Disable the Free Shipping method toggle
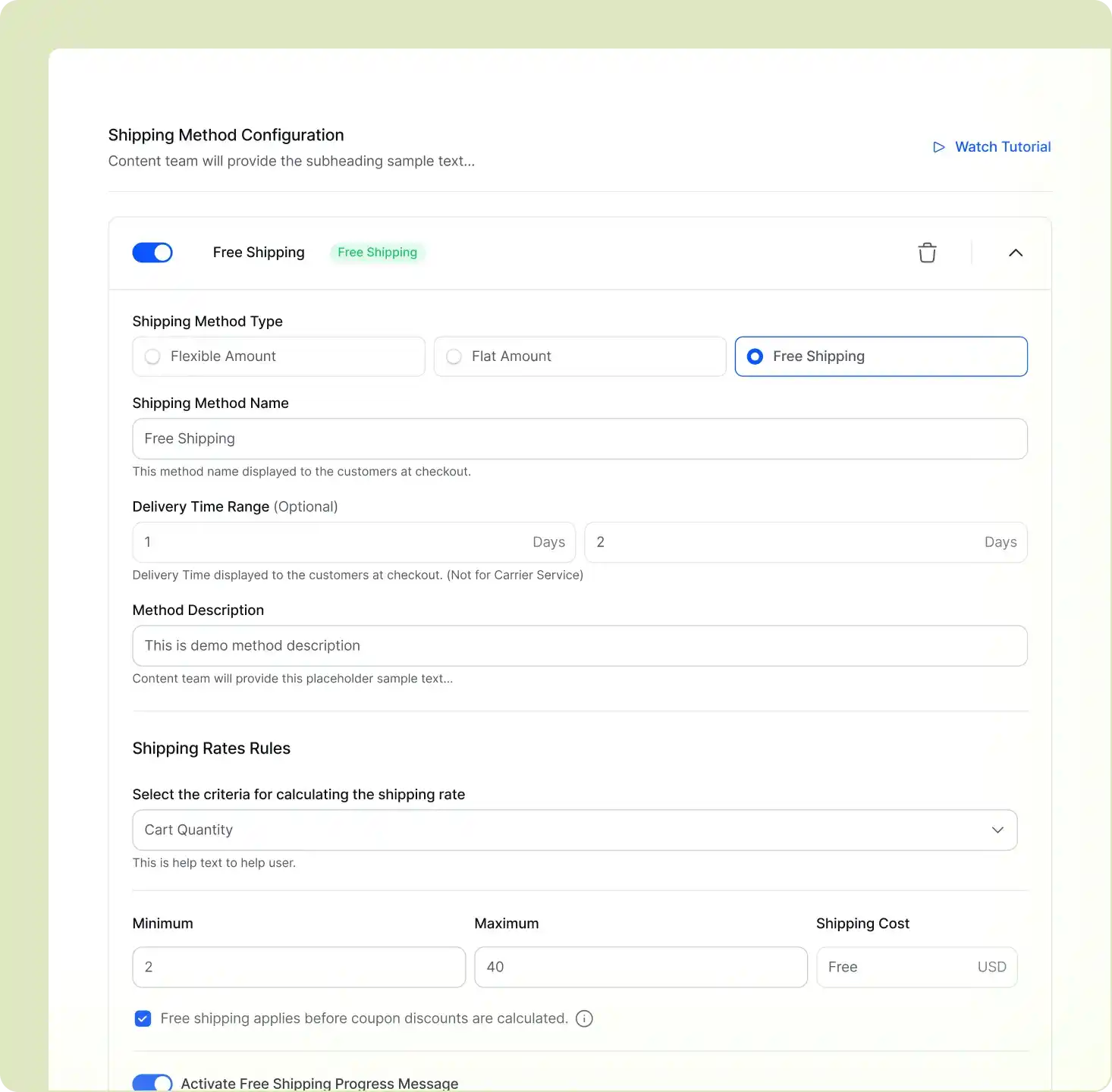Viewport: 1112px width, 1092px height. point(152,253)
